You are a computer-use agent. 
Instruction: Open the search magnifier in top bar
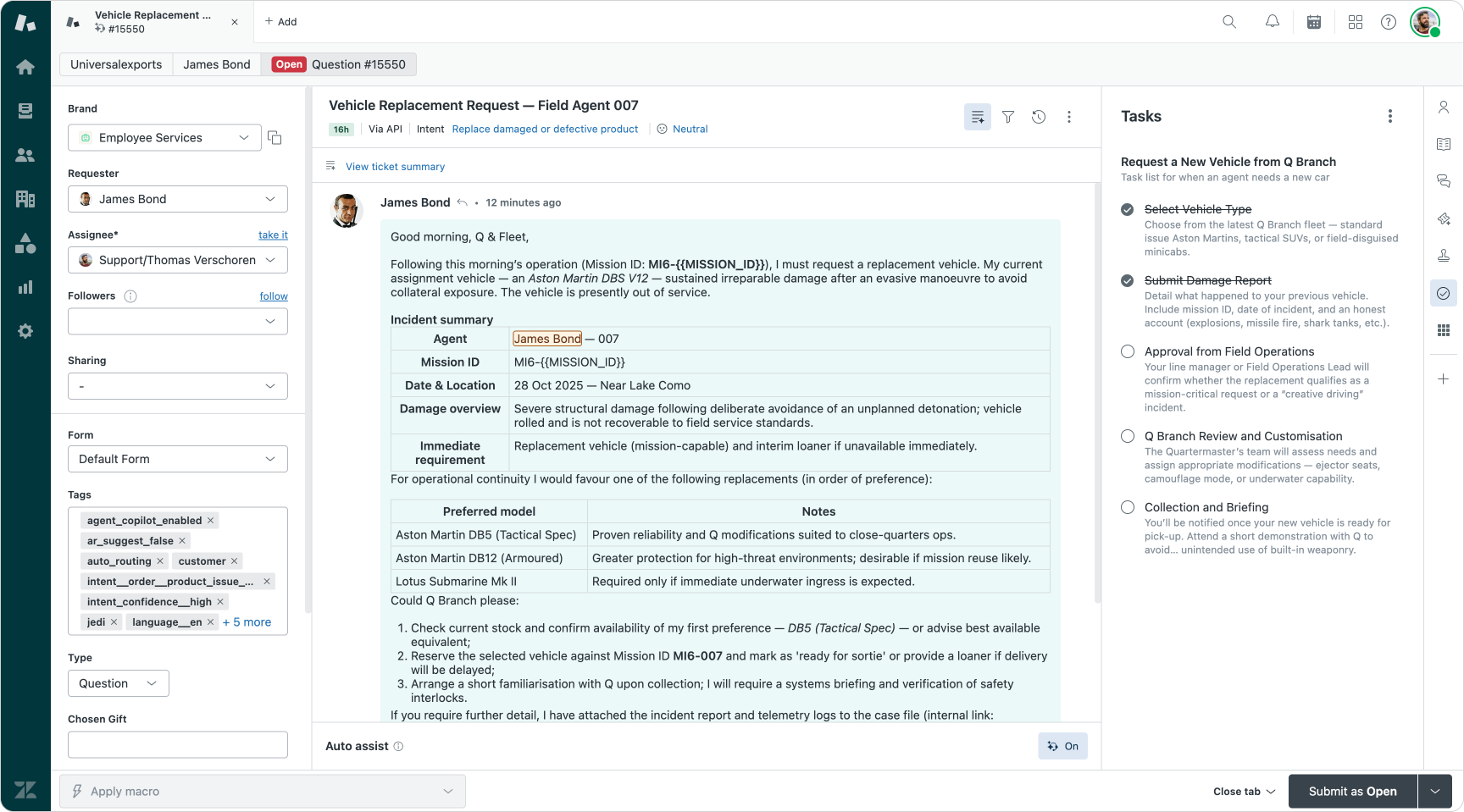[1228, 22]
